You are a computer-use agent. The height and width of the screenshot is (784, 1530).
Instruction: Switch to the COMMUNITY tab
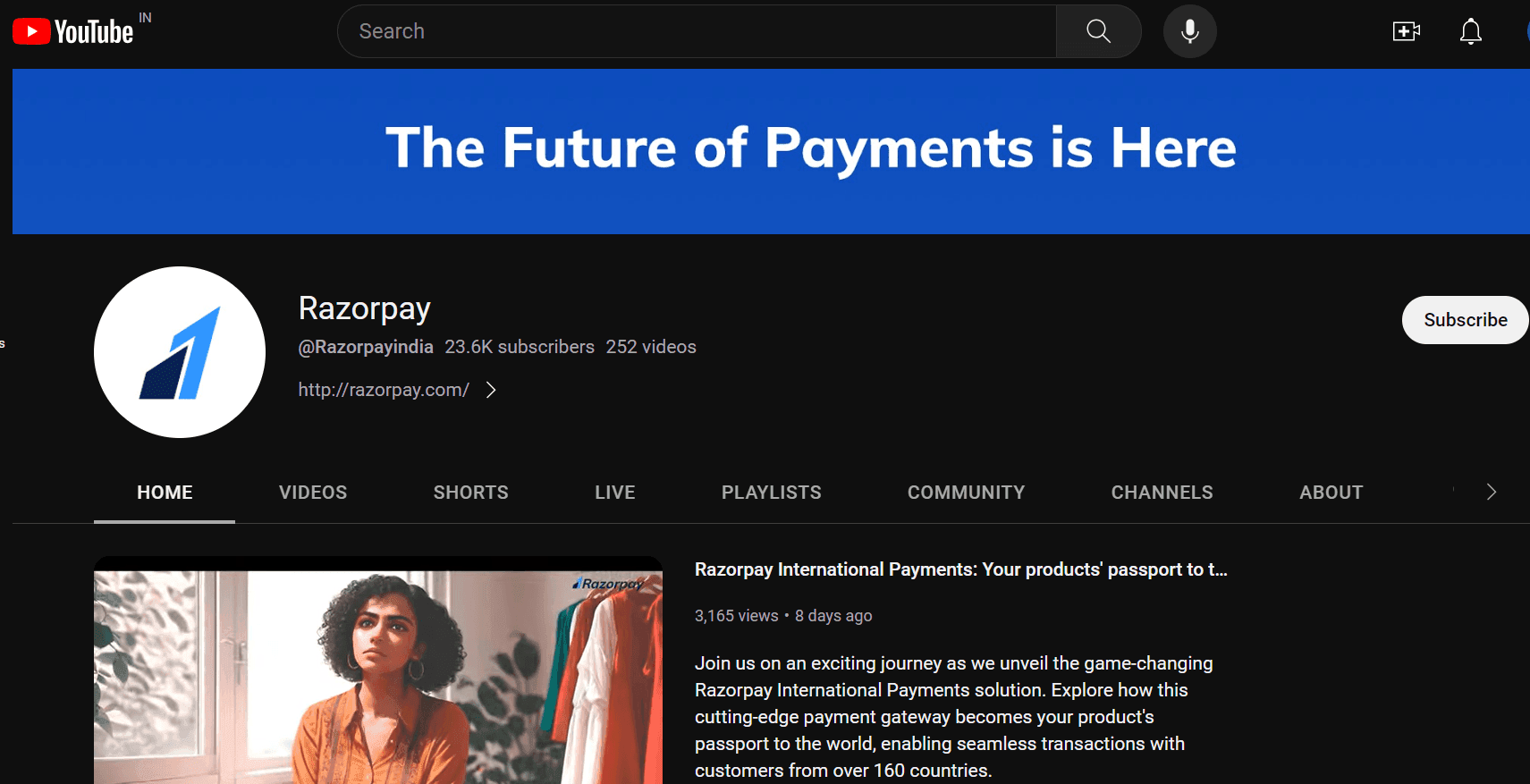[966, 493]
